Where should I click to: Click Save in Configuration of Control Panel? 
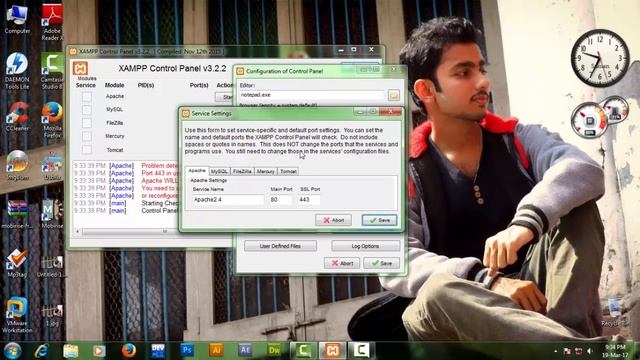tap(381, 263)
